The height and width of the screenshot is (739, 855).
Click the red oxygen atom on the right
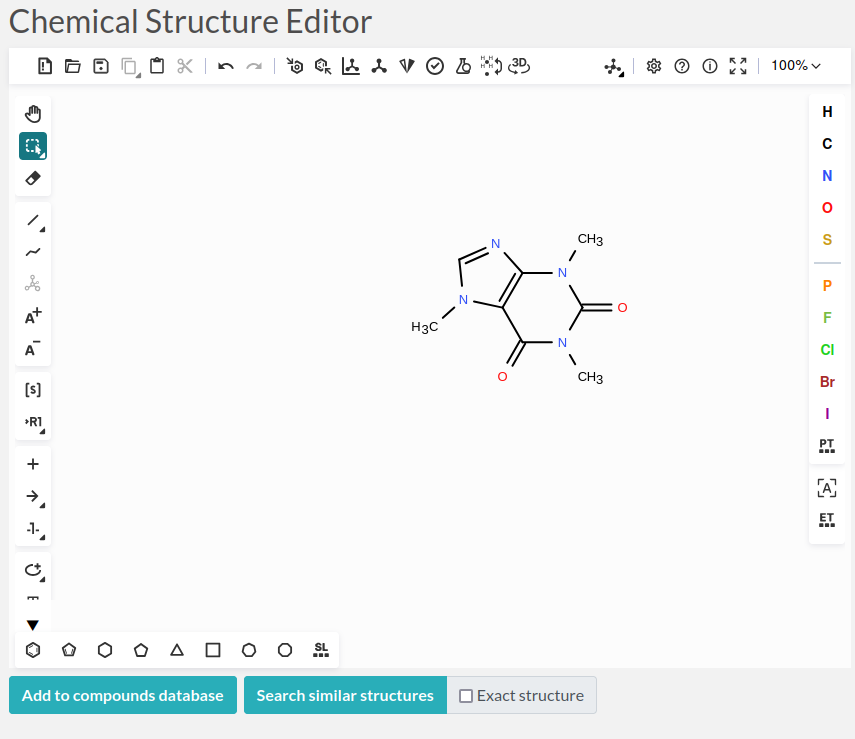coord(622,307)
